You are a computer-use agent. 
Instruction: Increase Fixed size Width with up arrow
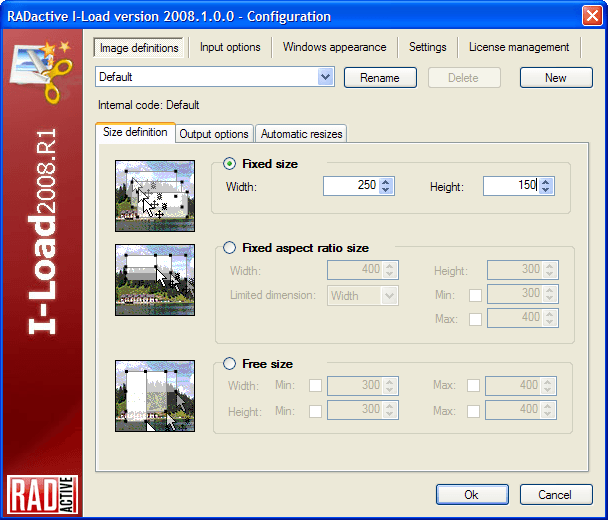point(385,182)
